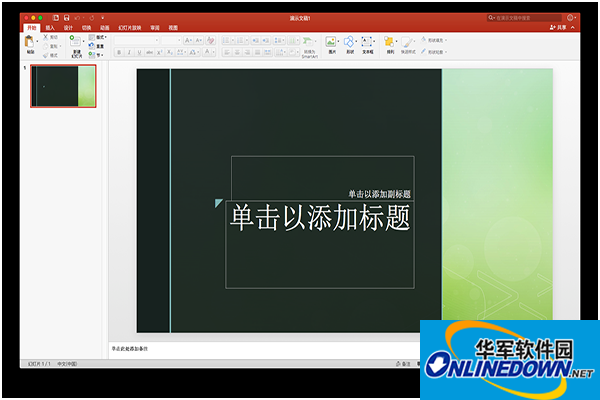Click the Paste clipboard icon
Image resolution: width=600 pixels, height=400 pixels.
(29, 41)
